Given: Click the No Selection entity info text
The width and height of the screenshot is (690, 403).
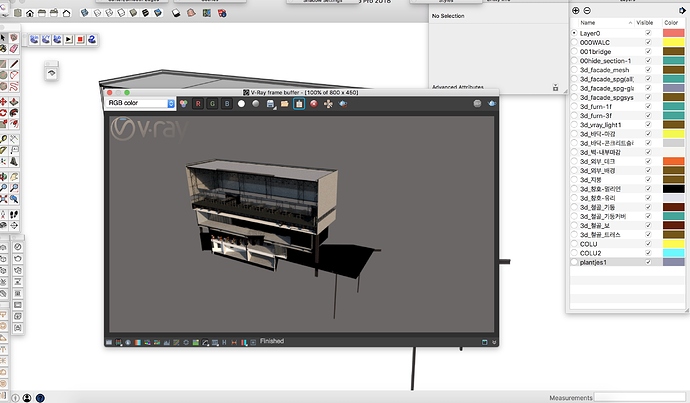Looking at the screenshot, I should [448, 16].
